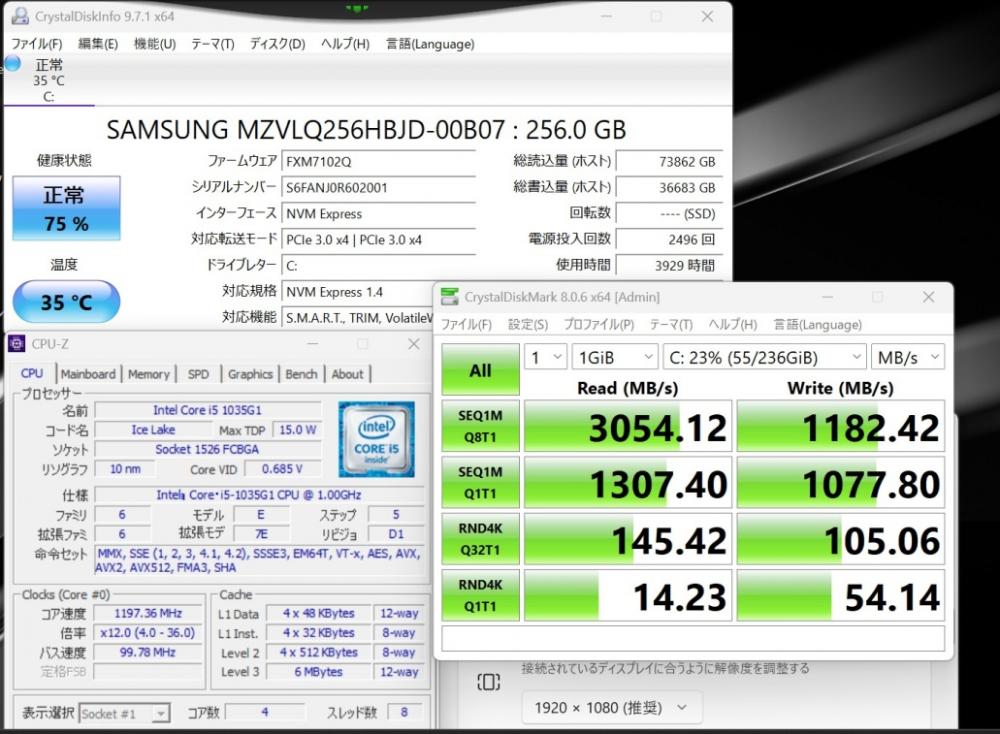Click the SEQ1M Q1T1 read result 1307.40
Screen dimensions: 1000x734
click(628, 483)
